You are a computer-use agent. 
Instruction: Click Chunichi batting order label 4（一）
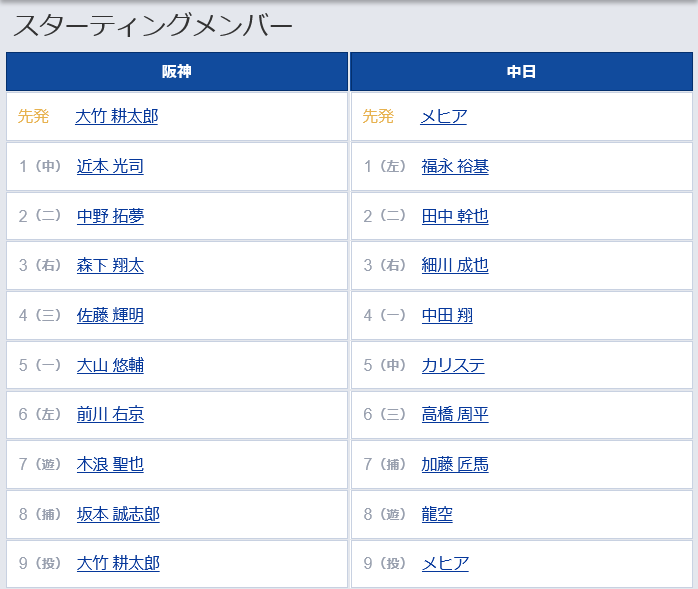coord(385,315)
